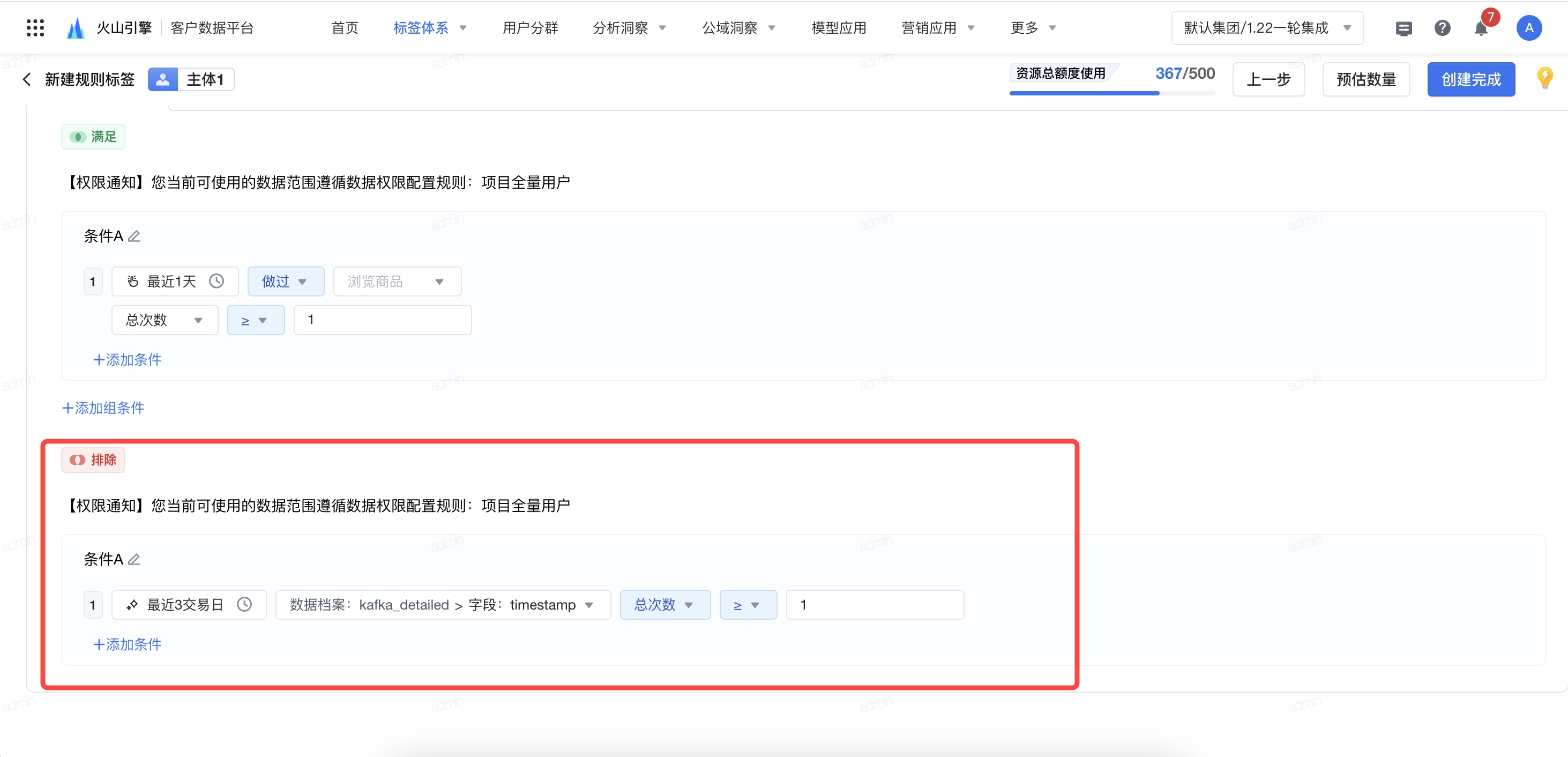The image size is (1568, 757).
Task: Open the 最近3交易日 time range selector
Action: point(189,604)
